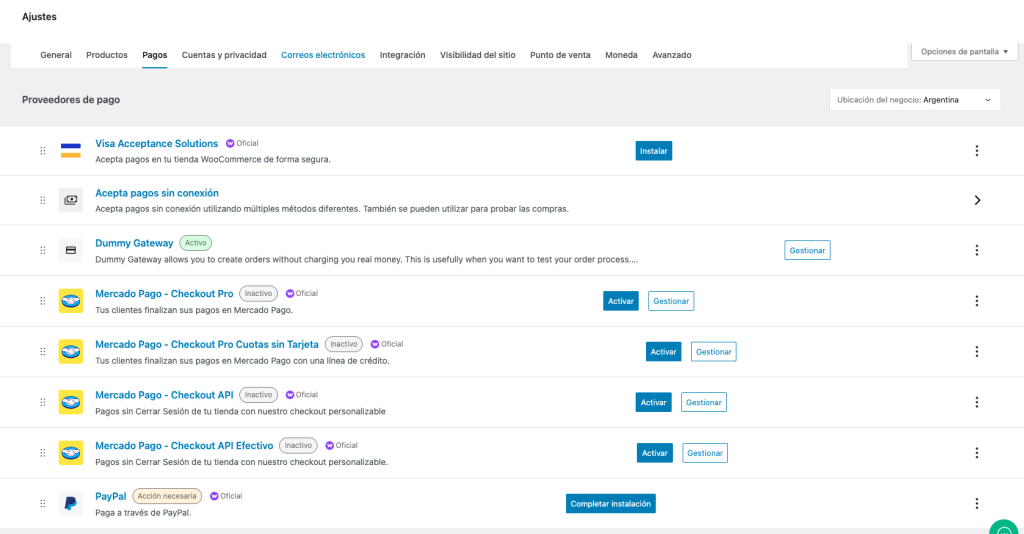Open the Correos electrónicos tab
This screenshot has width=1024, height=534.
pos(323,55)
